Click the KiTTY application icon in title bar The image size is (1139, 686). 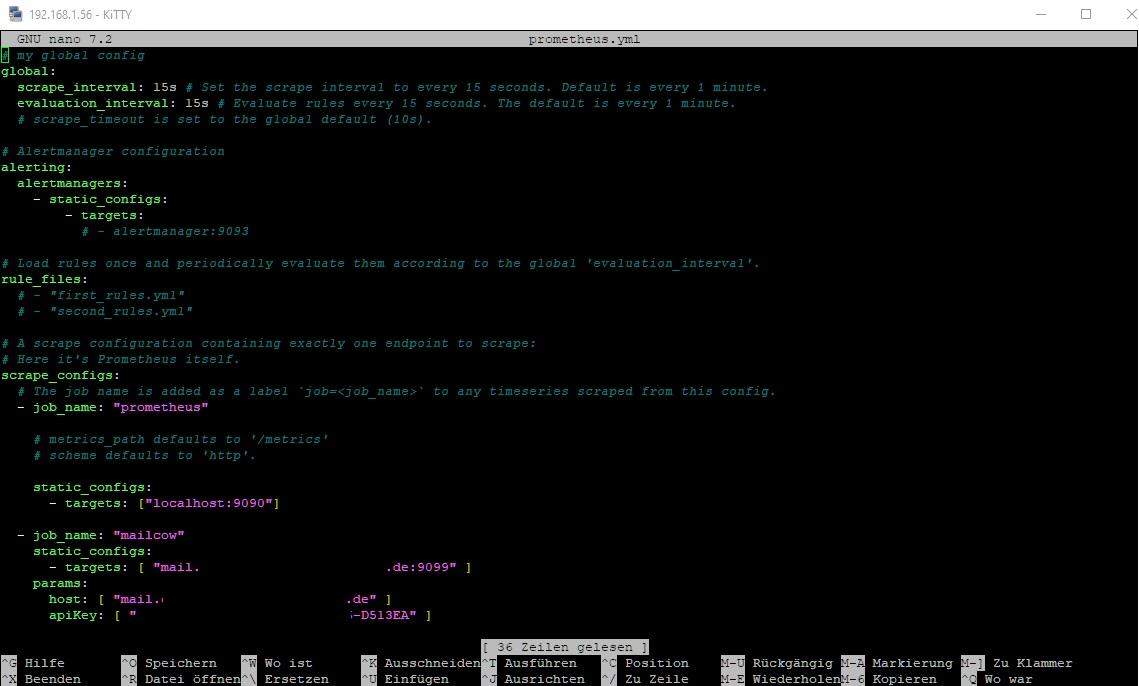pyautogui.click(x=15, y=14)
